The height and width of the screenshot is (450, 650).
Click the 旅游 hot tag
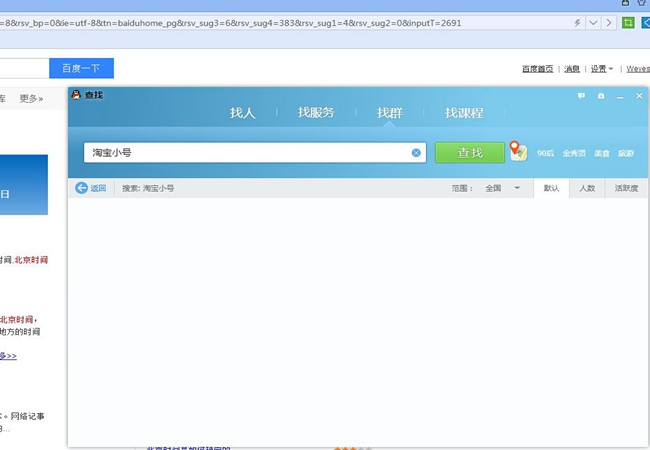click(626, 153)
